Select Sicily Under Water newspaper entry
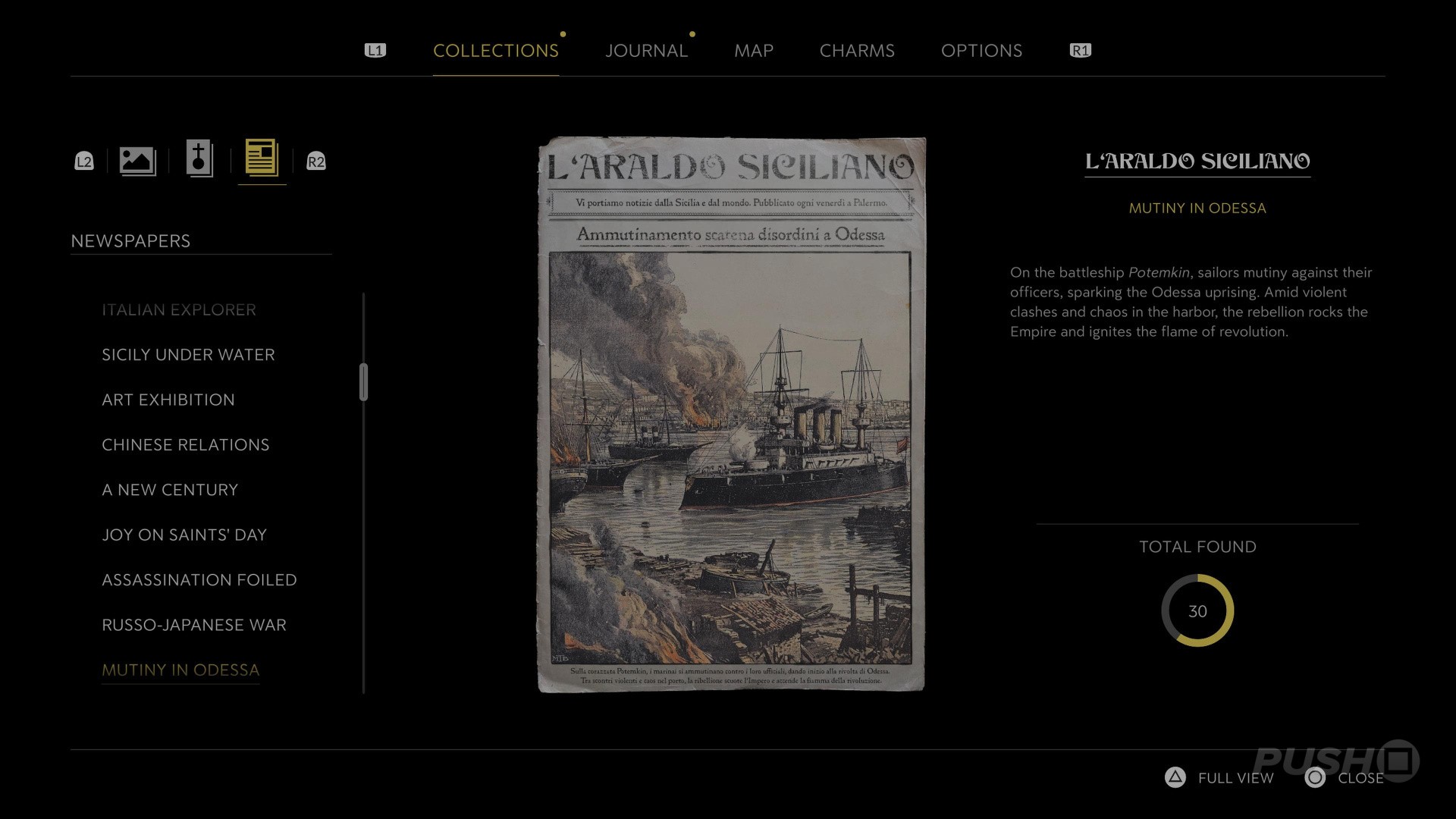The height and width of the screenshot is (819, 1456). tap(188, 355)
